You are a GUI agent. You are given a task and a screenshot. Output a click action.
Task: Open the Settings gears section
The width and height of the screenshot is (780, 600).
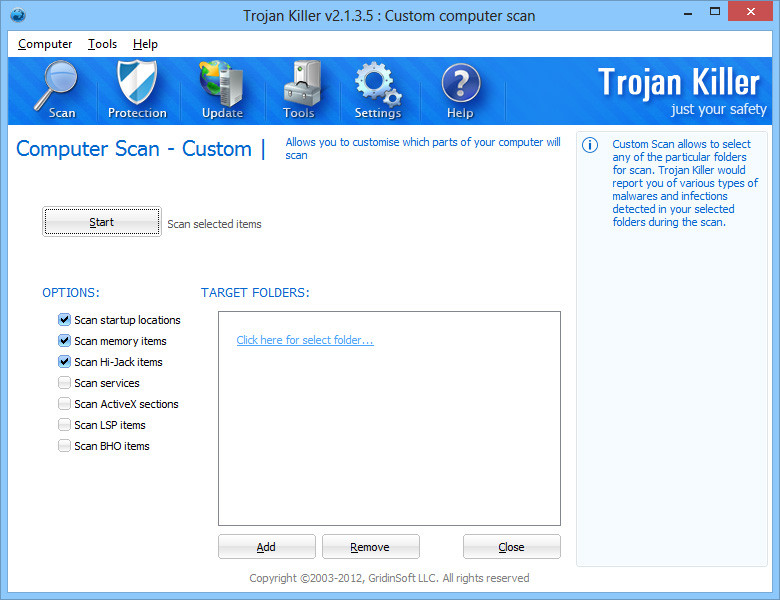[378, 90]
